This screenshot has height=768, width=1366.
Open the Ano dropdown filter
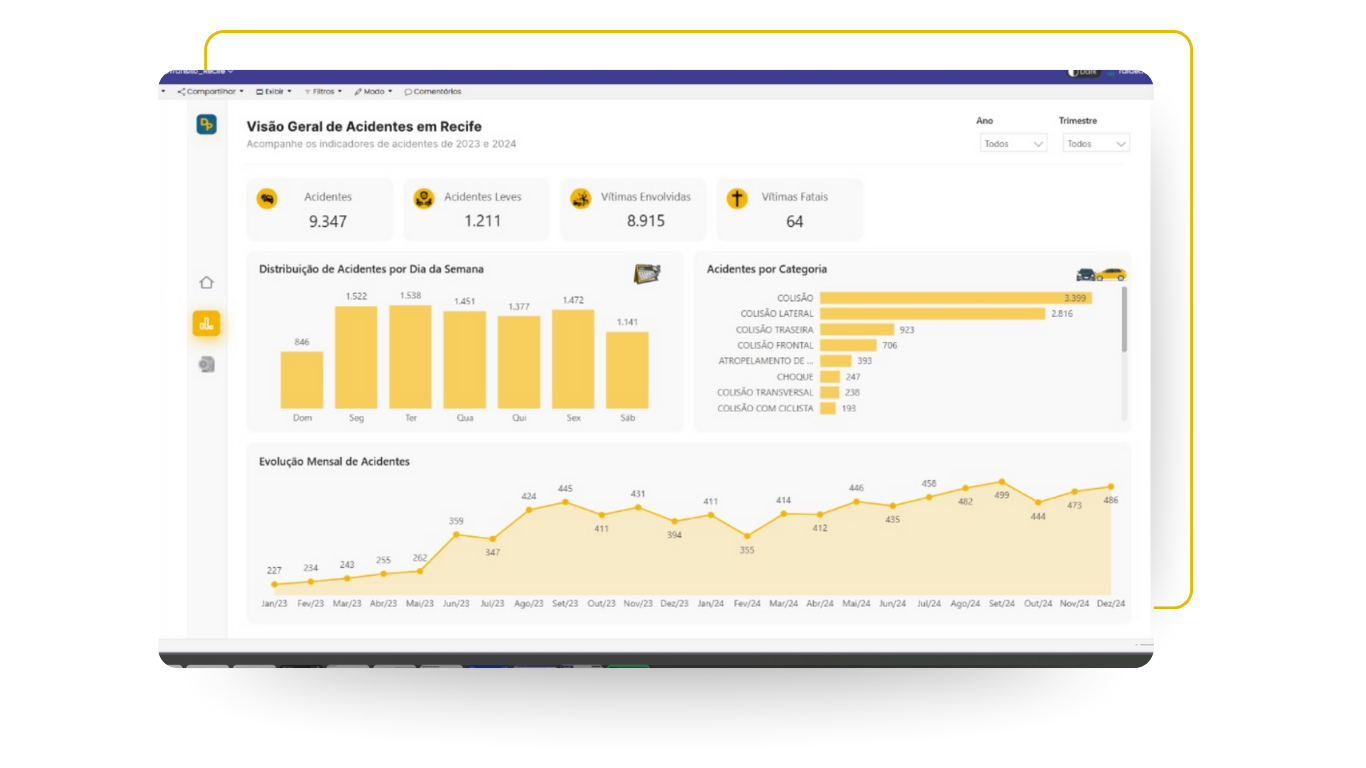pyautogui.click(x=1013, y=144)
